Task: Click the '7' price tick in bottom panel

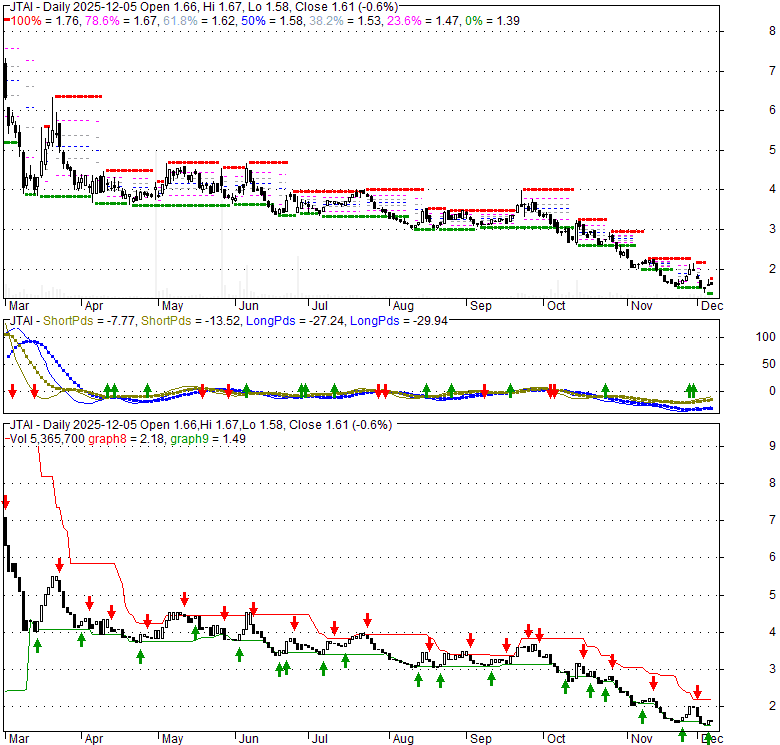Action: coord(772,520)
